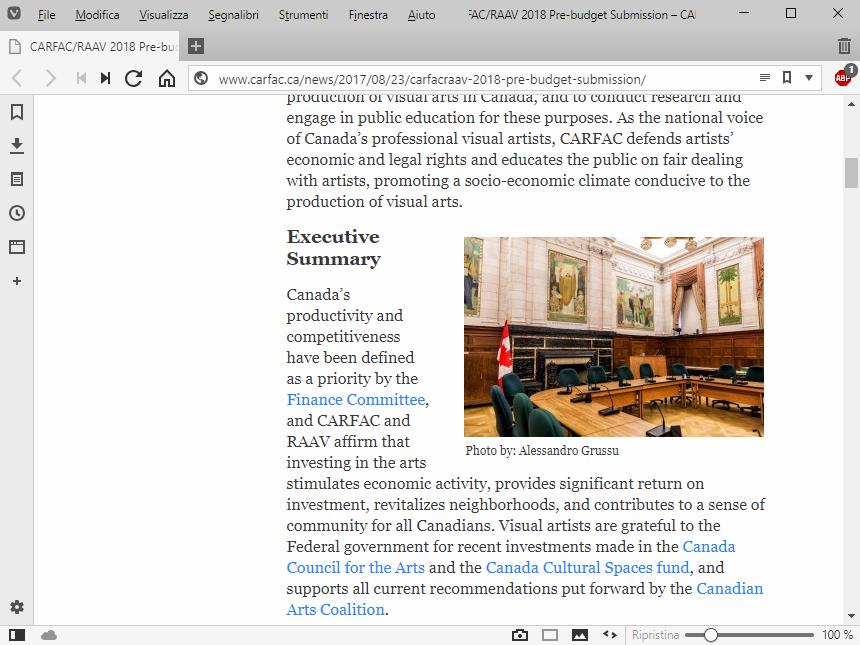Image resolution: width=860 pixels, height=645 pixels.
Task: Open closed tabs trash can
Action: (844, 46)
